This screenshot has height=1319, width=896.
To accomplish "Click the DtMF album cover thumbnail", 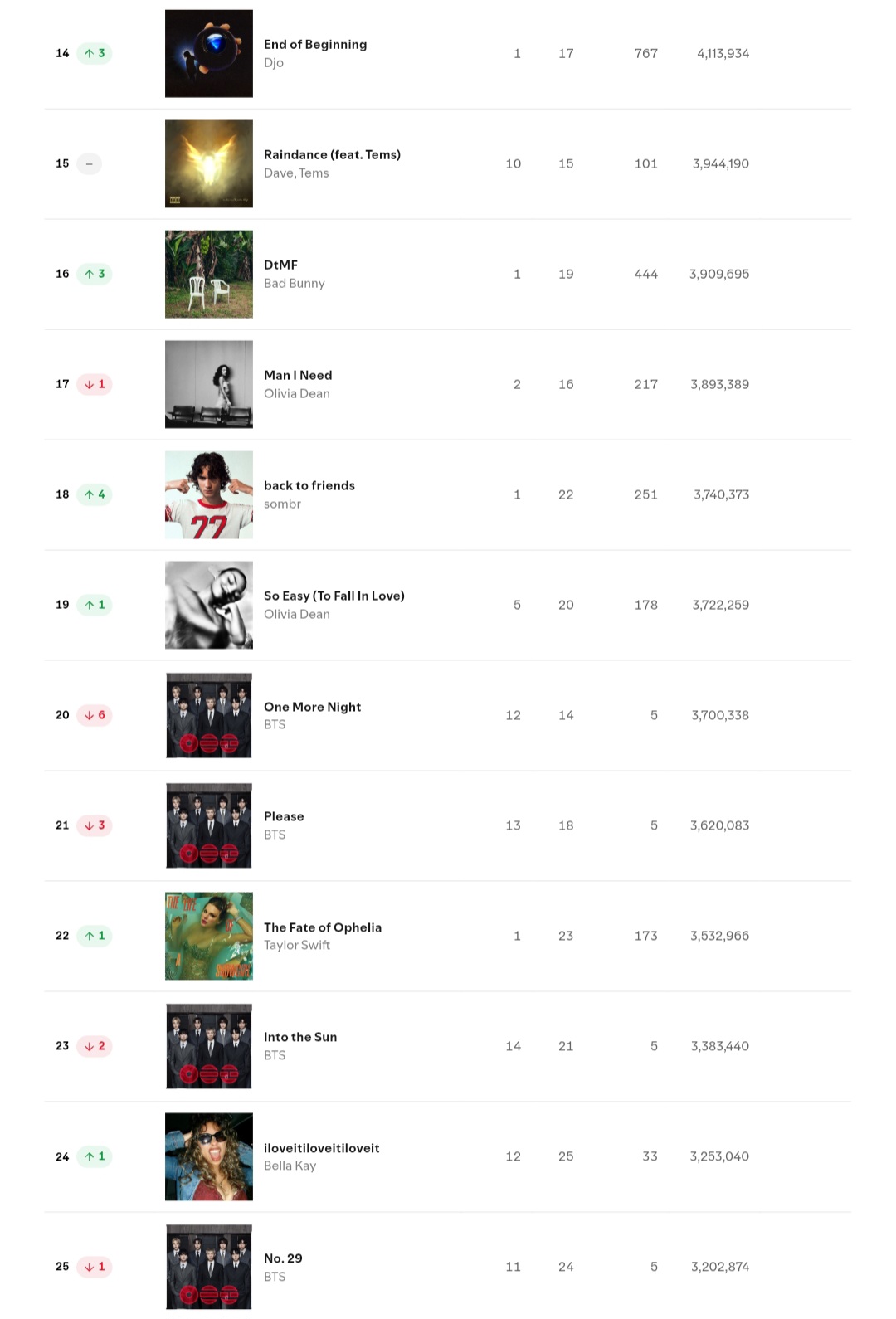I will click(x=209, y=274).
